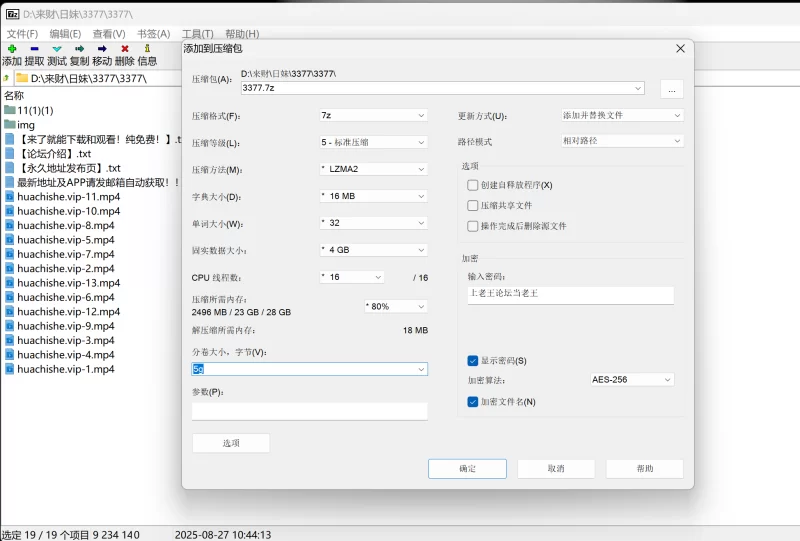Image resolution: width=800 pixels, height=541 pixels.
Task: Open the 文件(F) menu
Action: [x=22, y=34]
